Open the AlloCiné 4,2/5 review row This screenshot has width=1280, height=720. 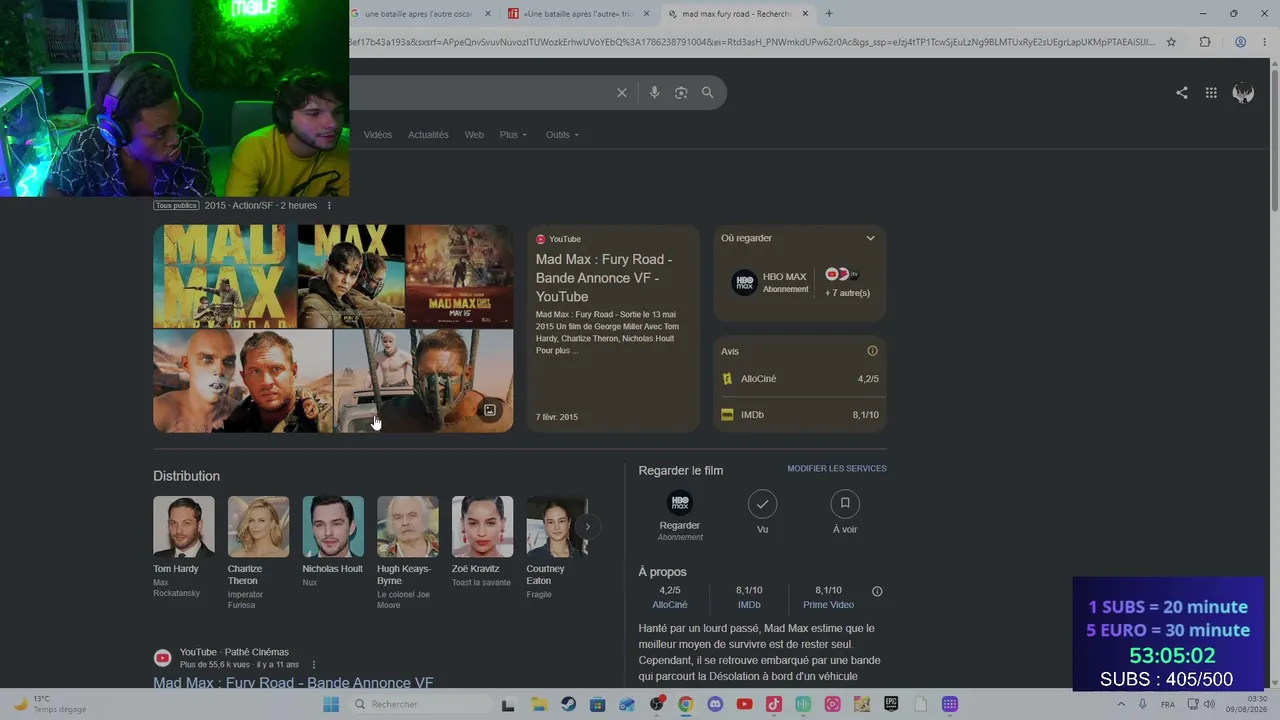coord(800,379)
